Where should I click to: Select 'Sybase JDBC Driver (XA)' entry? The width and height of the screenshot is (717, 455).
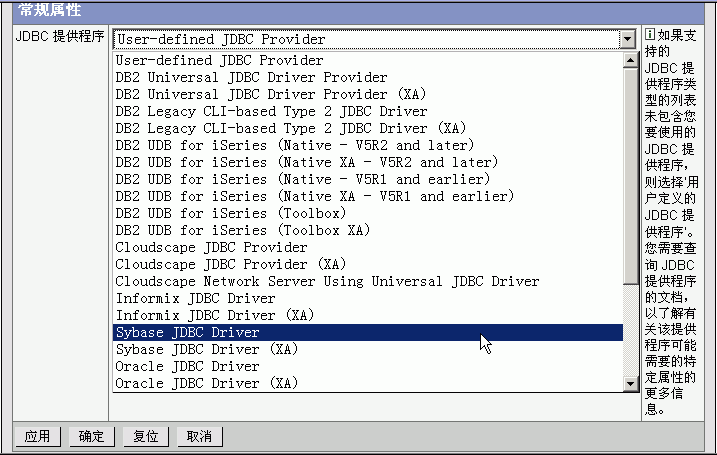point(368,349)
